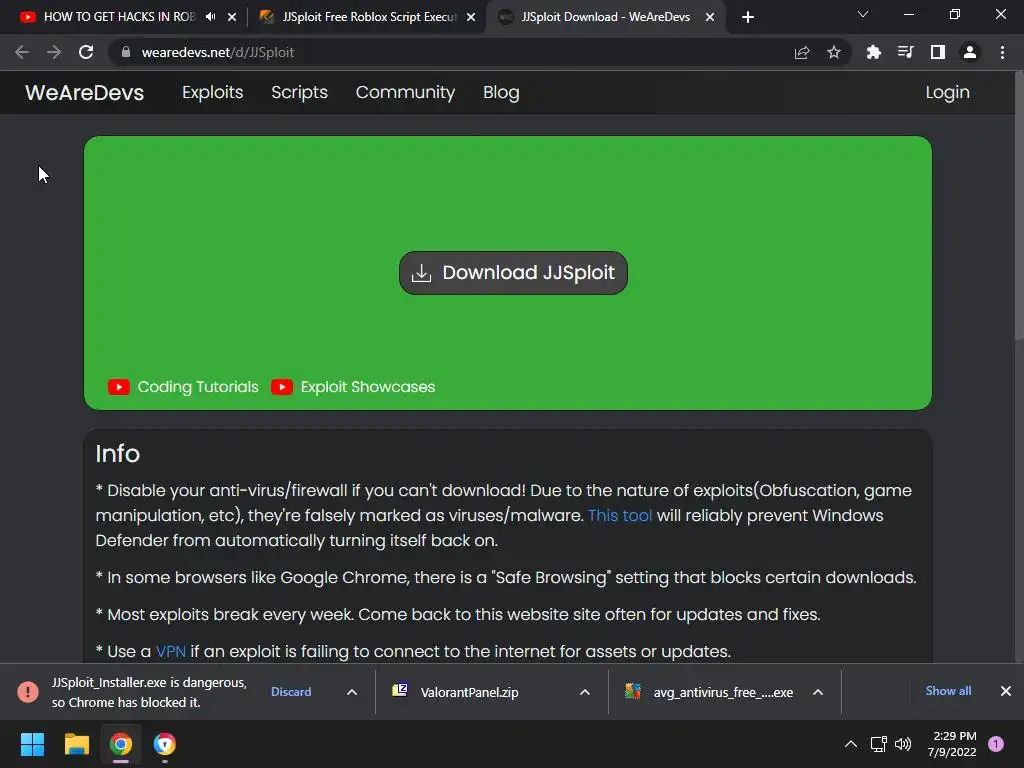
Task: Follow the VPN hyperlink
Action: click(x=170, y=651)
